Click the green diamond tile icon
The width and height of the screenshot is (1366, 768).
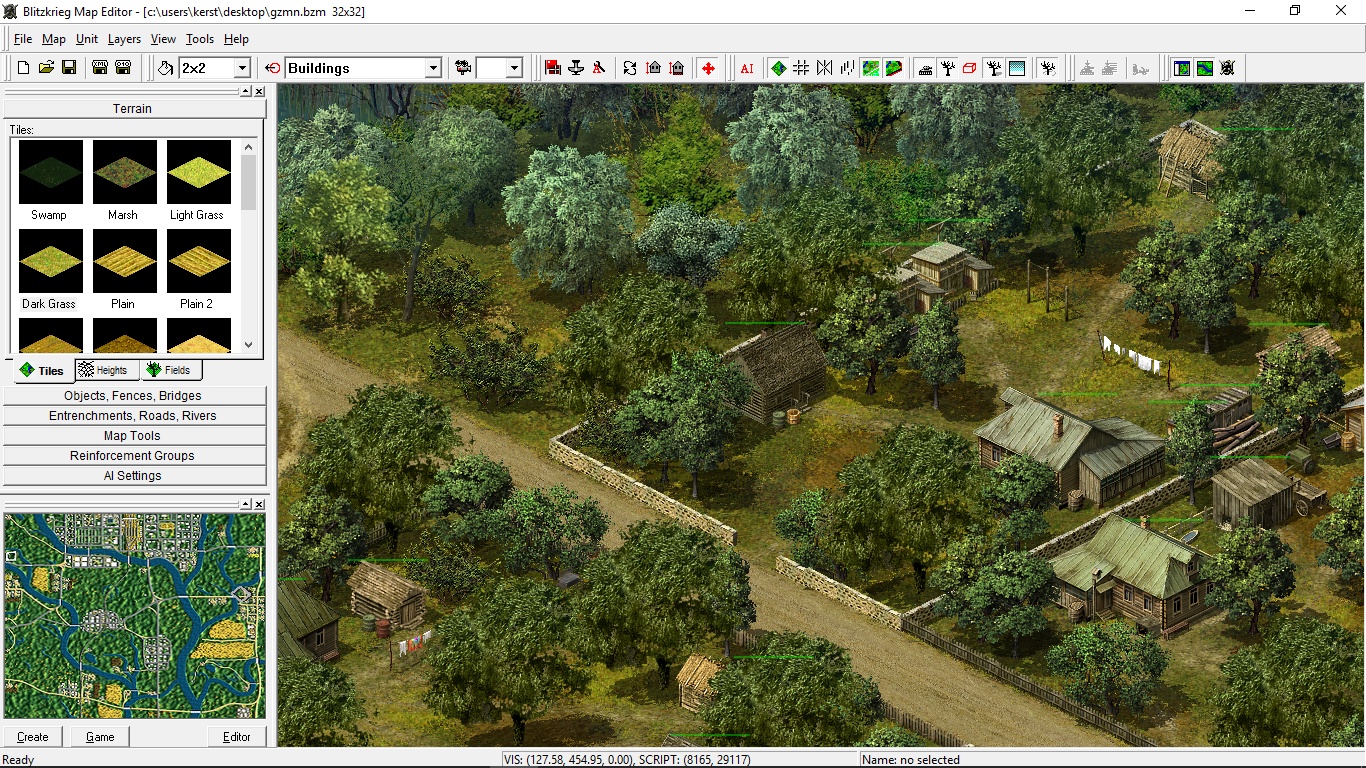click(778, 68)
